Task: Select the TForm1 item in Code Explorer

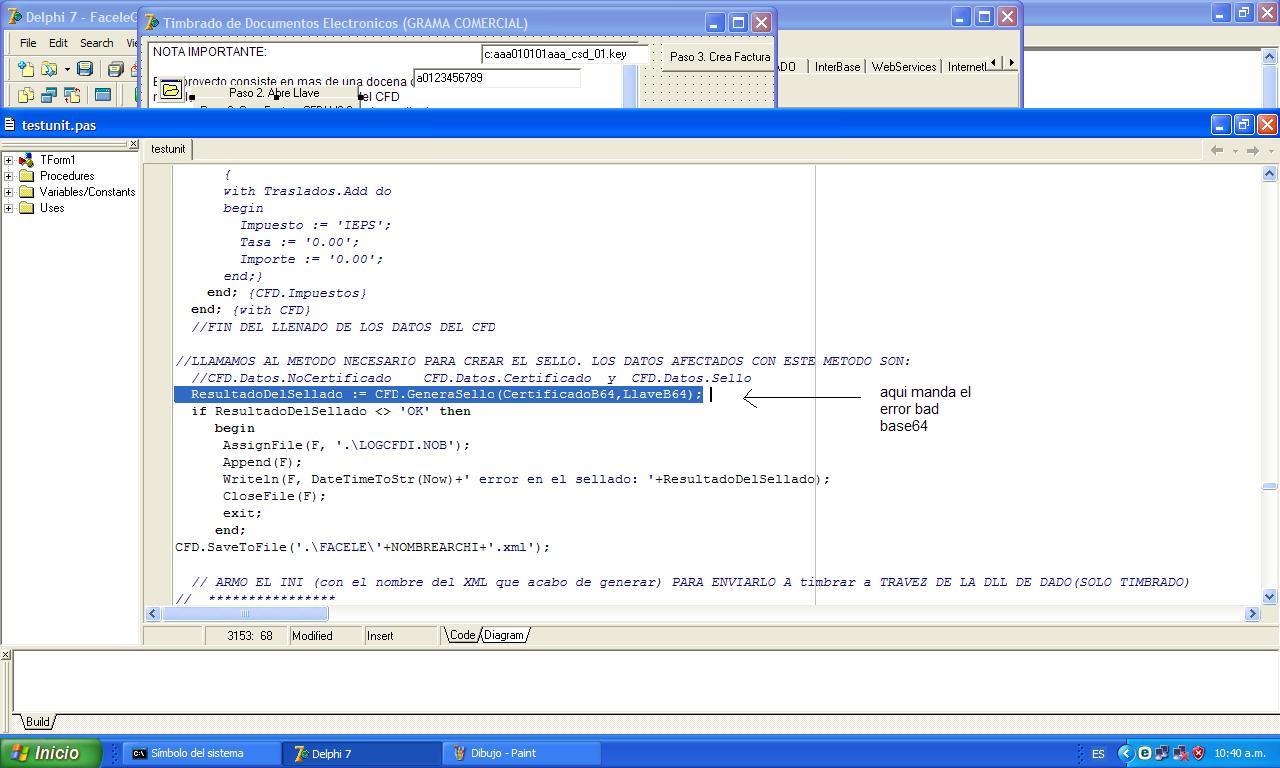Action: tap(57, 160)
